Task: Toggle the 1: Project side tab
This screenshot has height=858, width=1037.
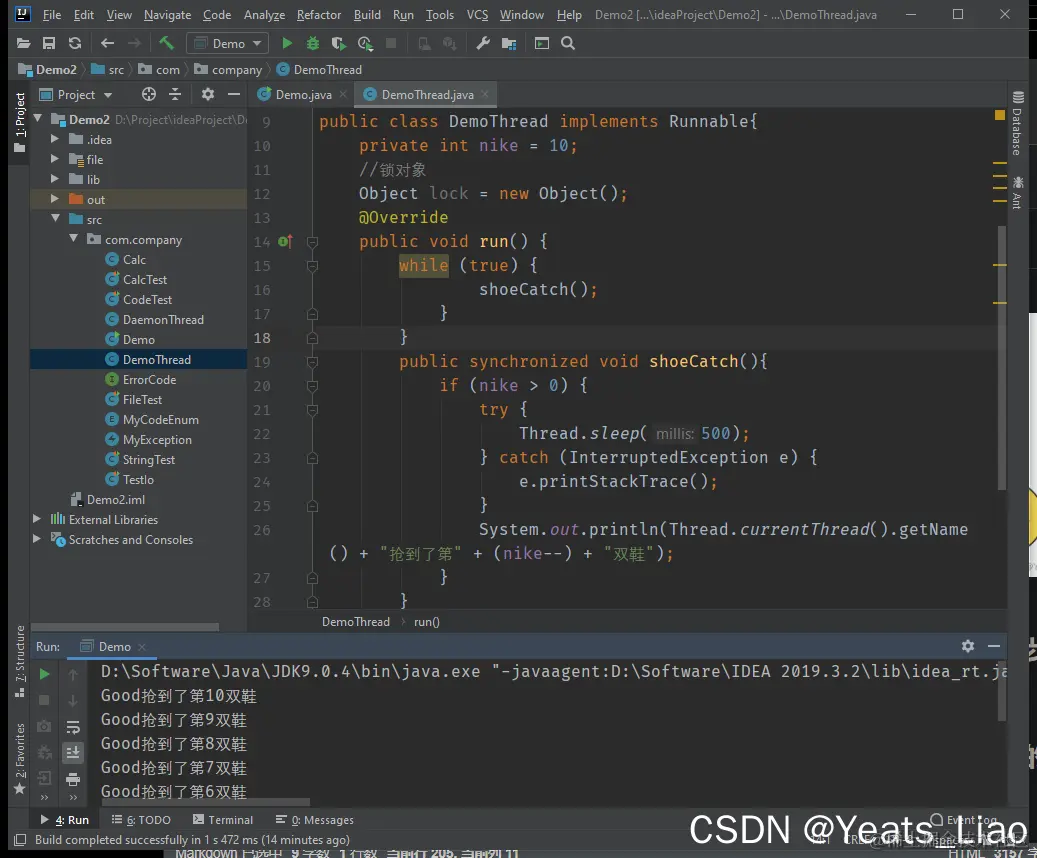Action: point(20,122)
